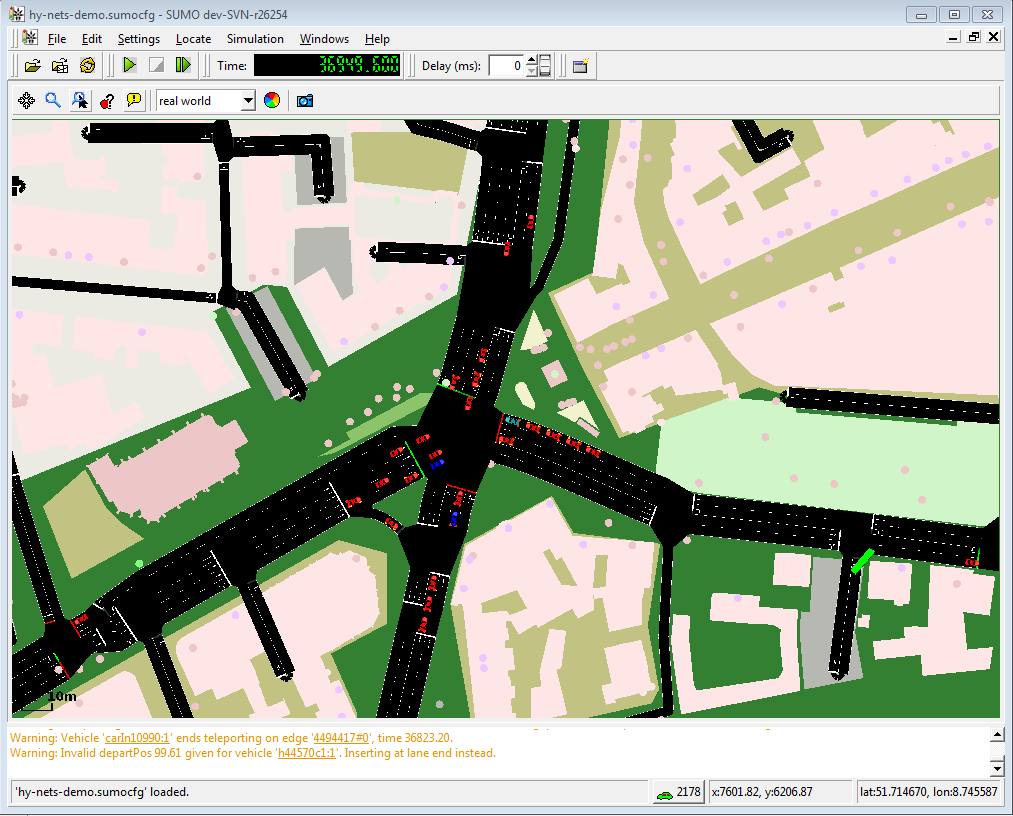Open the color wheel visualization settings
This screenshot has width=1013, height=816.
tap(271, 101)
